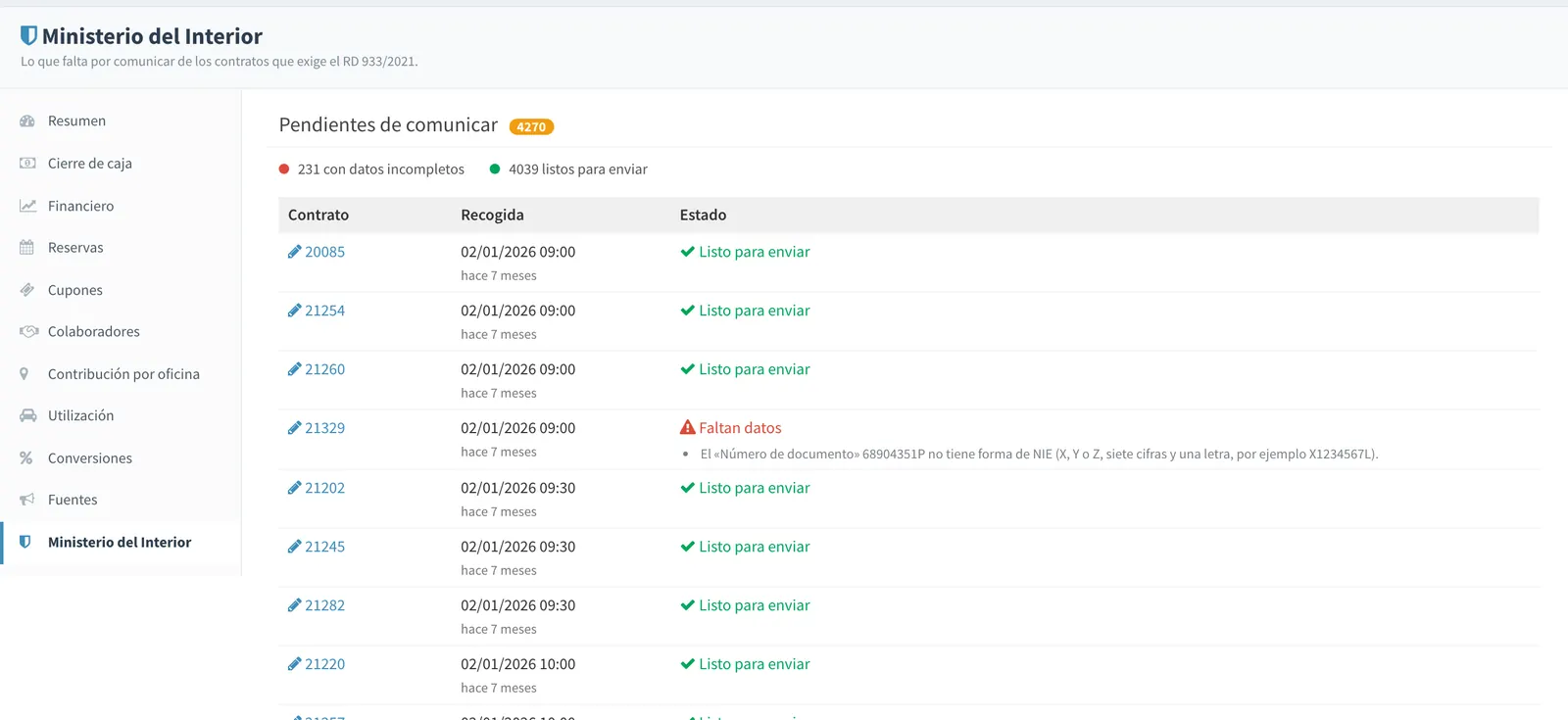Open contract 21260
Image resolution: width=1568 pixels, height=720 pixels.
[x=324, y=369]
